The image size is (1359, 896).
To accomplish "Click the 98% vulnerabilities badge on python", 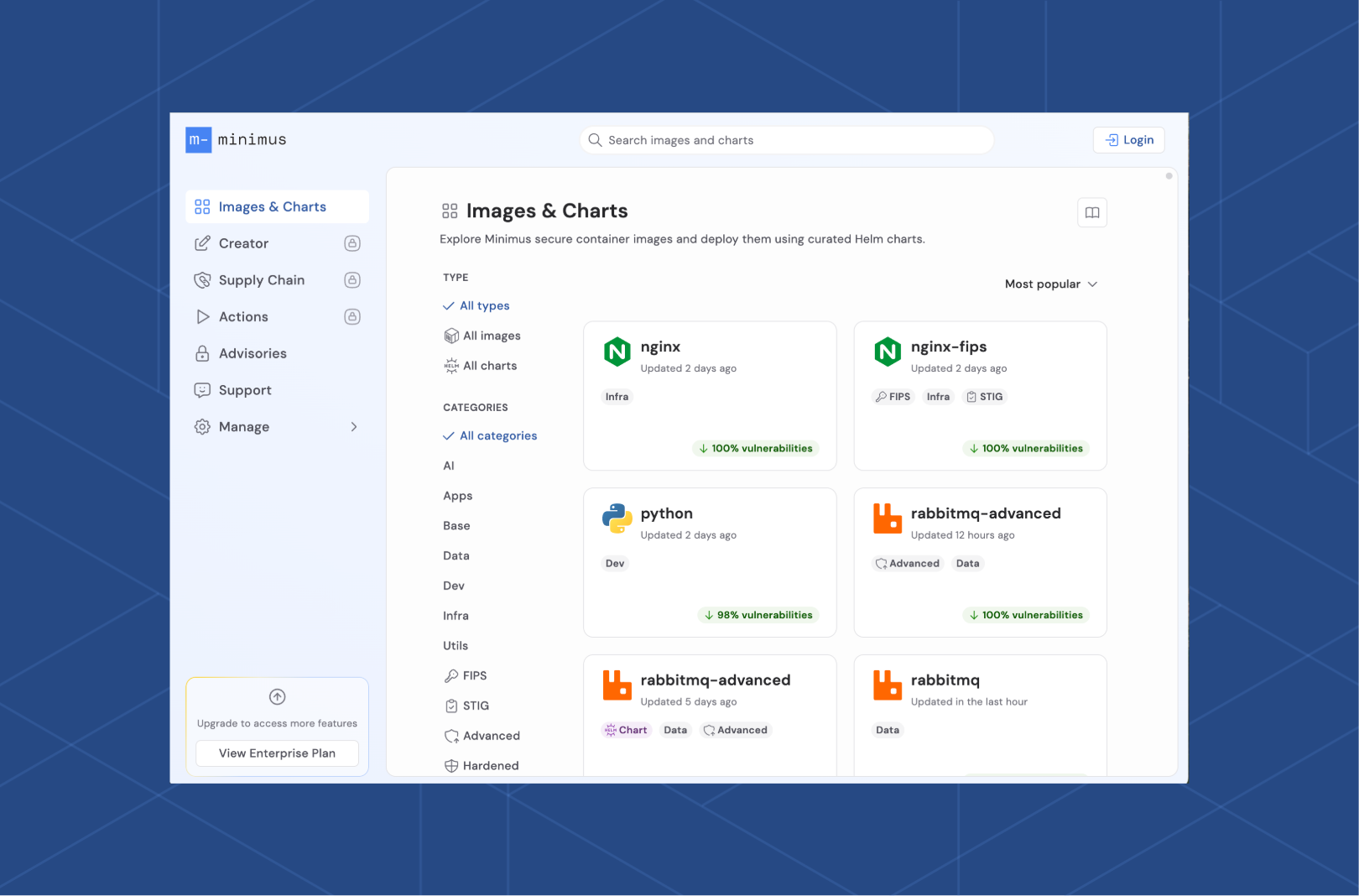I will [758, 616].
